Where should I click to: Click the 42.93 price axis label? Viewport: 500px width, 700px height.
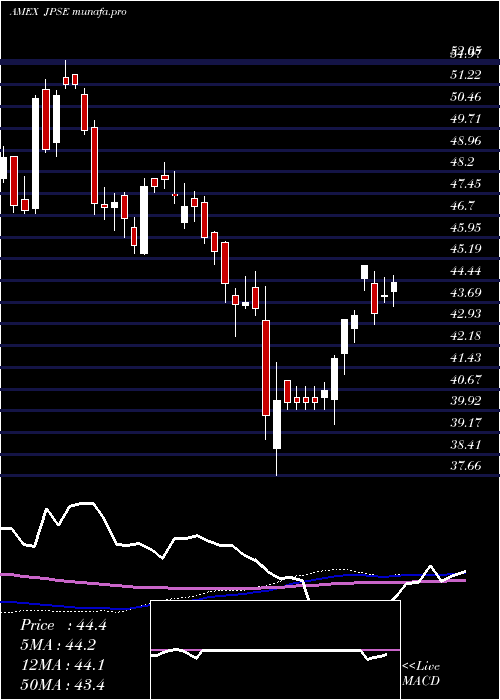pos(465,314)
